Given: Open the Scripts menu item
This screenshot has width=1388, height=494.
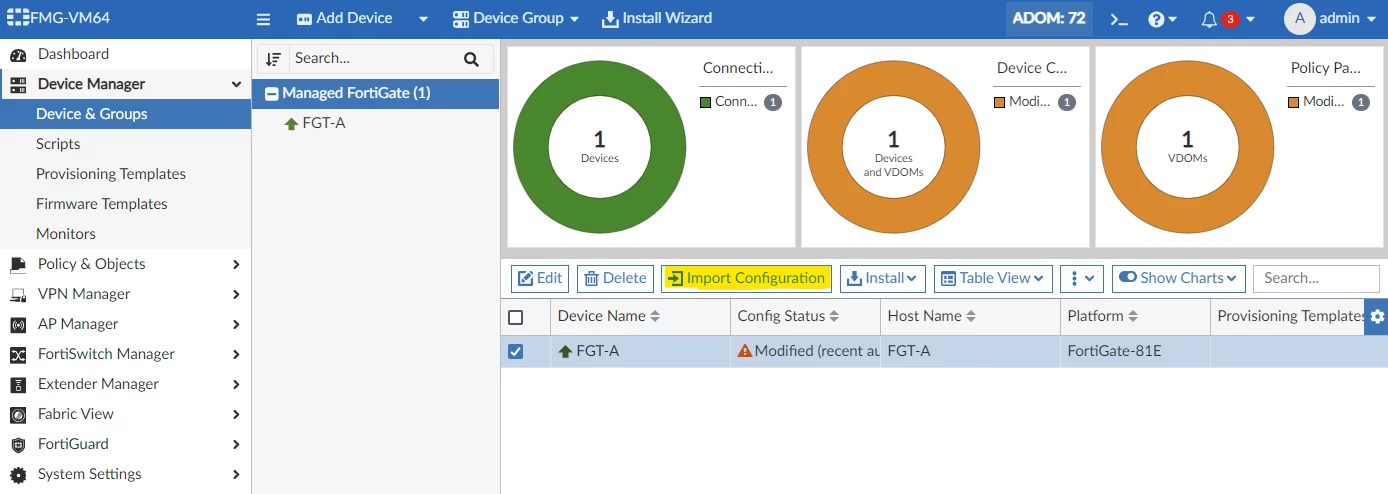Looking at the screenshot, I should click(58, 144).
